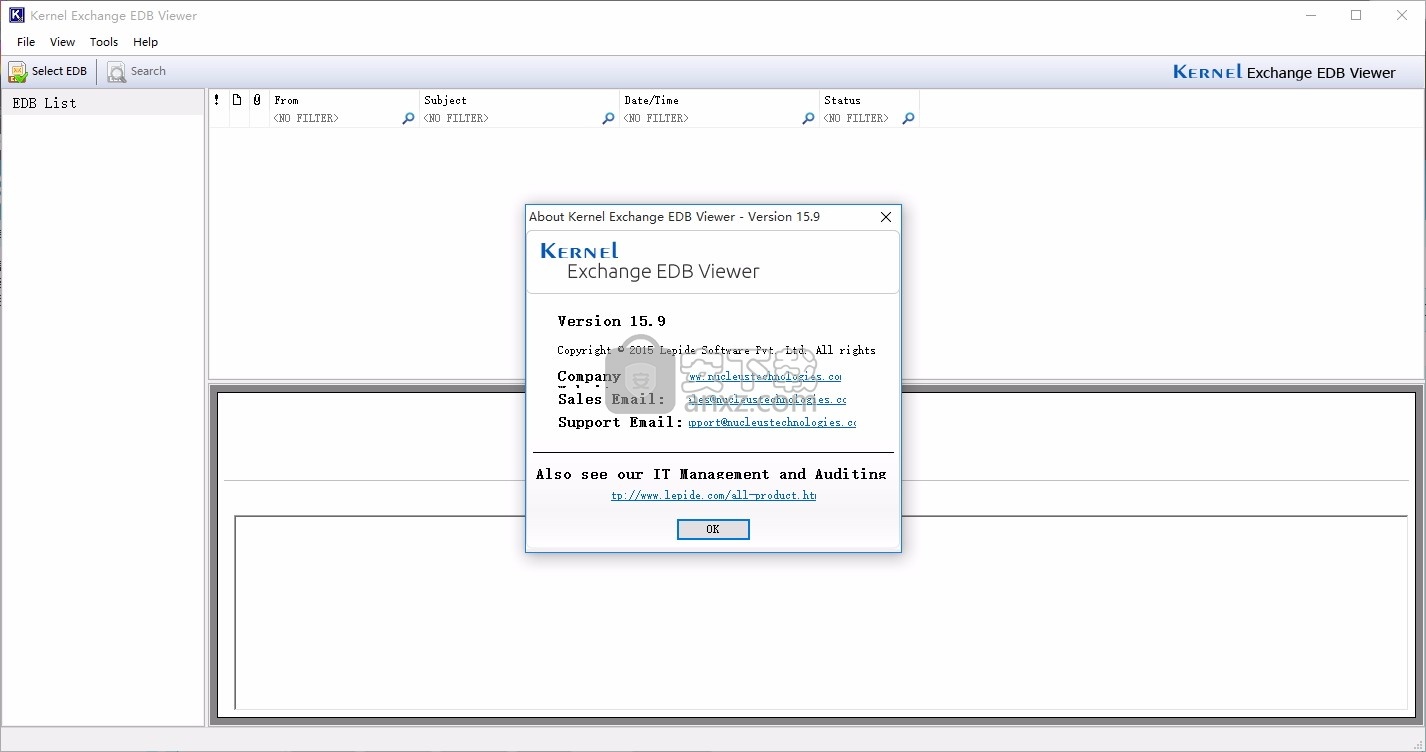This screenshot has width=1426, height=752.
Task: Click the Search toolbar icon
Action: [117, 72]
